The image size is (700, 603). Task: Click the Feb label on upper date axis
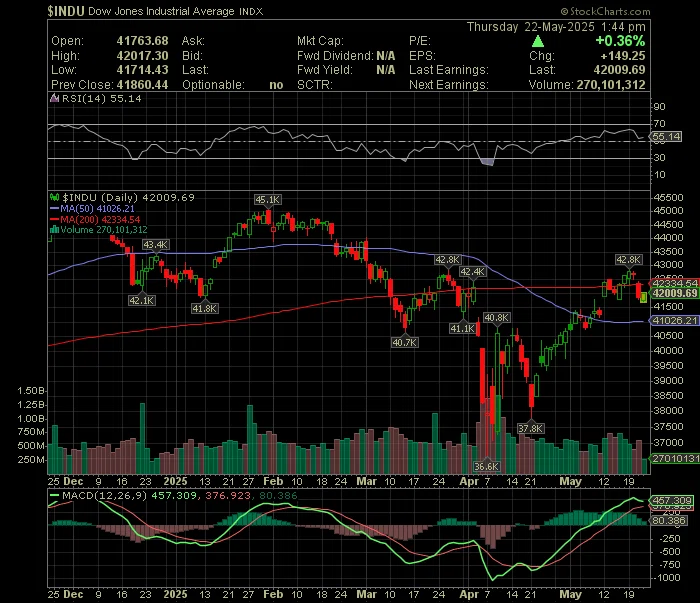273,482
